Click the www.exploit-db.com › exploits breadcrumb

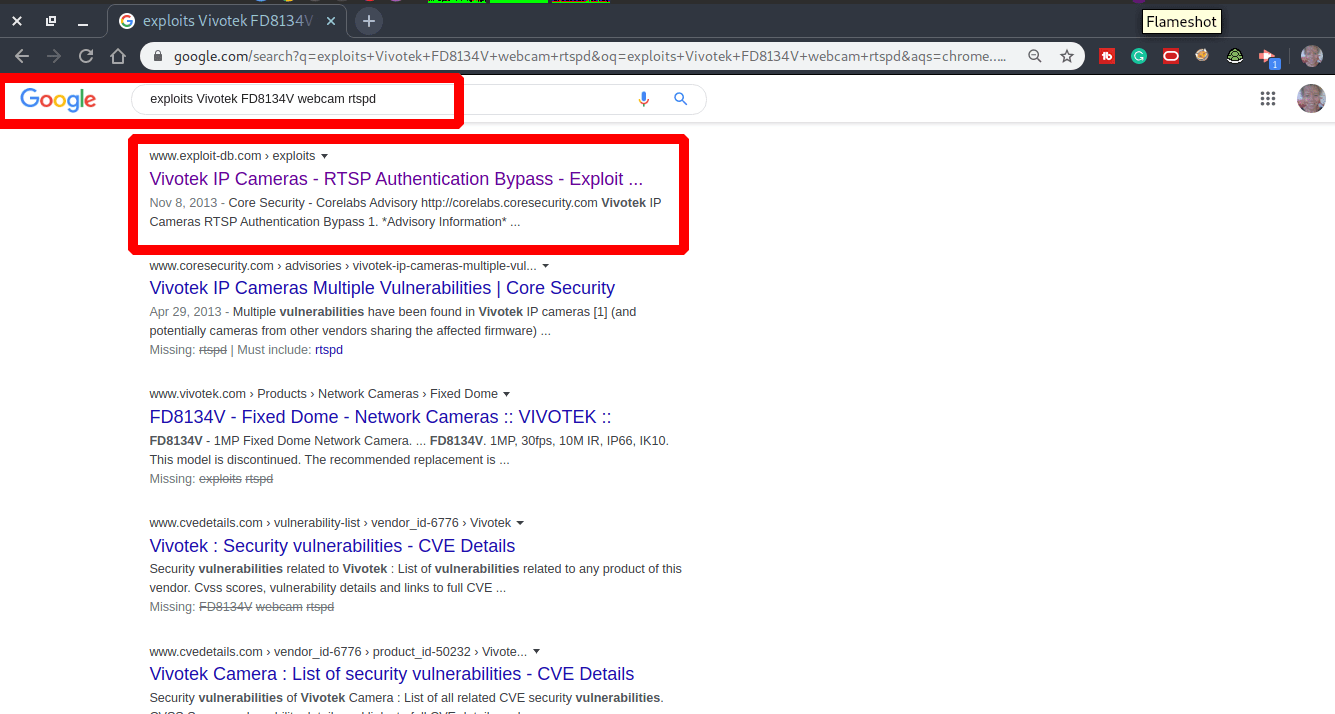pyautogui.click(x=232, y=156)
